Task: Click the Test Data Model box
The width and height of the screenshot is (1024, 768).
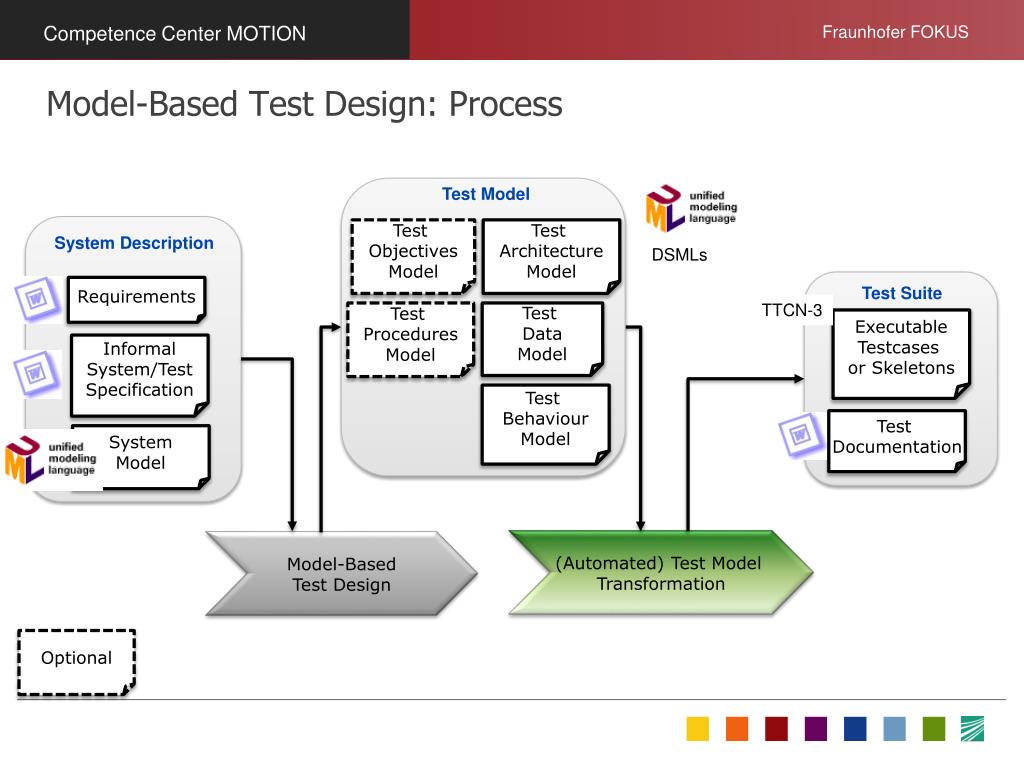Action: [542, 339]
